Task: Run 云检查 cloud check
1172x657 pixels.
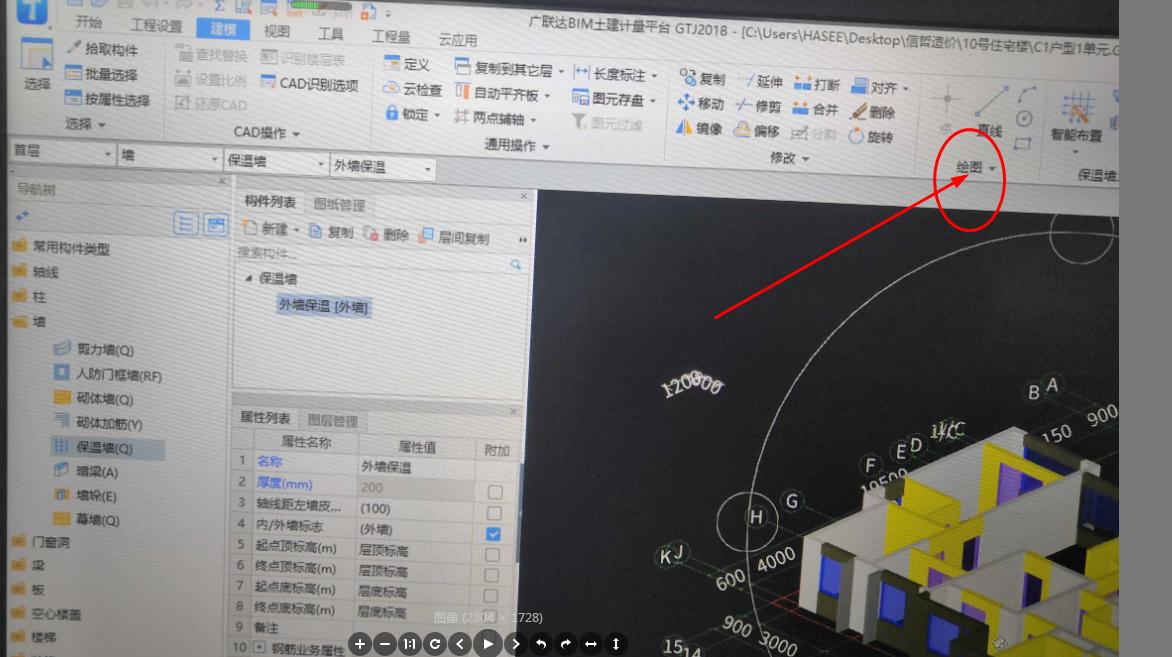Action: [x=413, y=90]
